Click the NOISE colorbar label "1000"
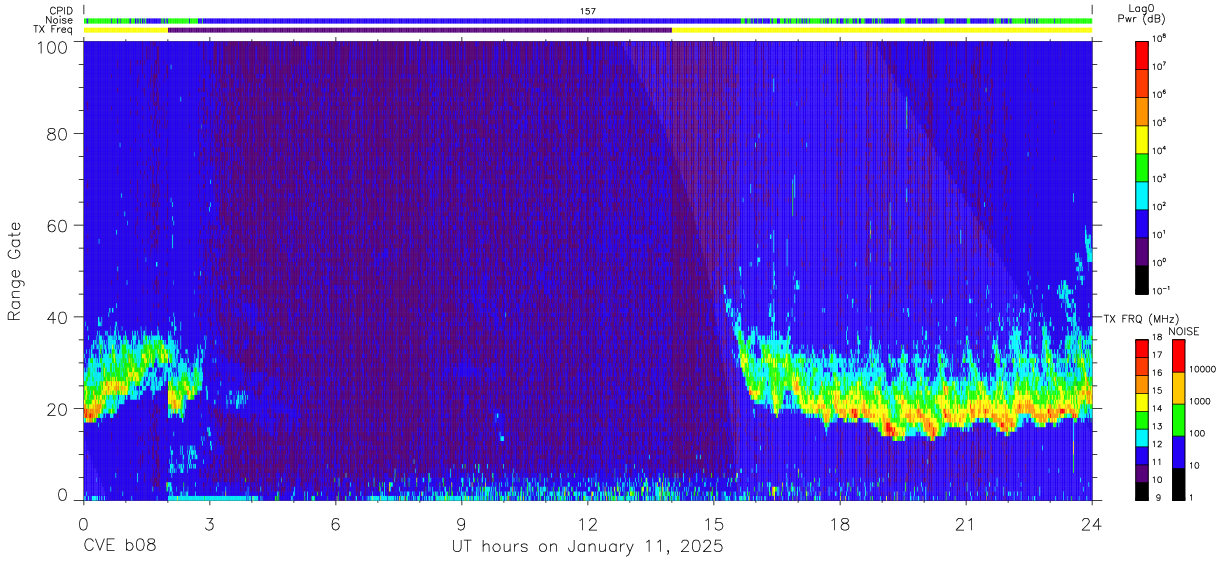Image resolution: width=1228 pixels, height=567 pixels. pos(1200,401)
